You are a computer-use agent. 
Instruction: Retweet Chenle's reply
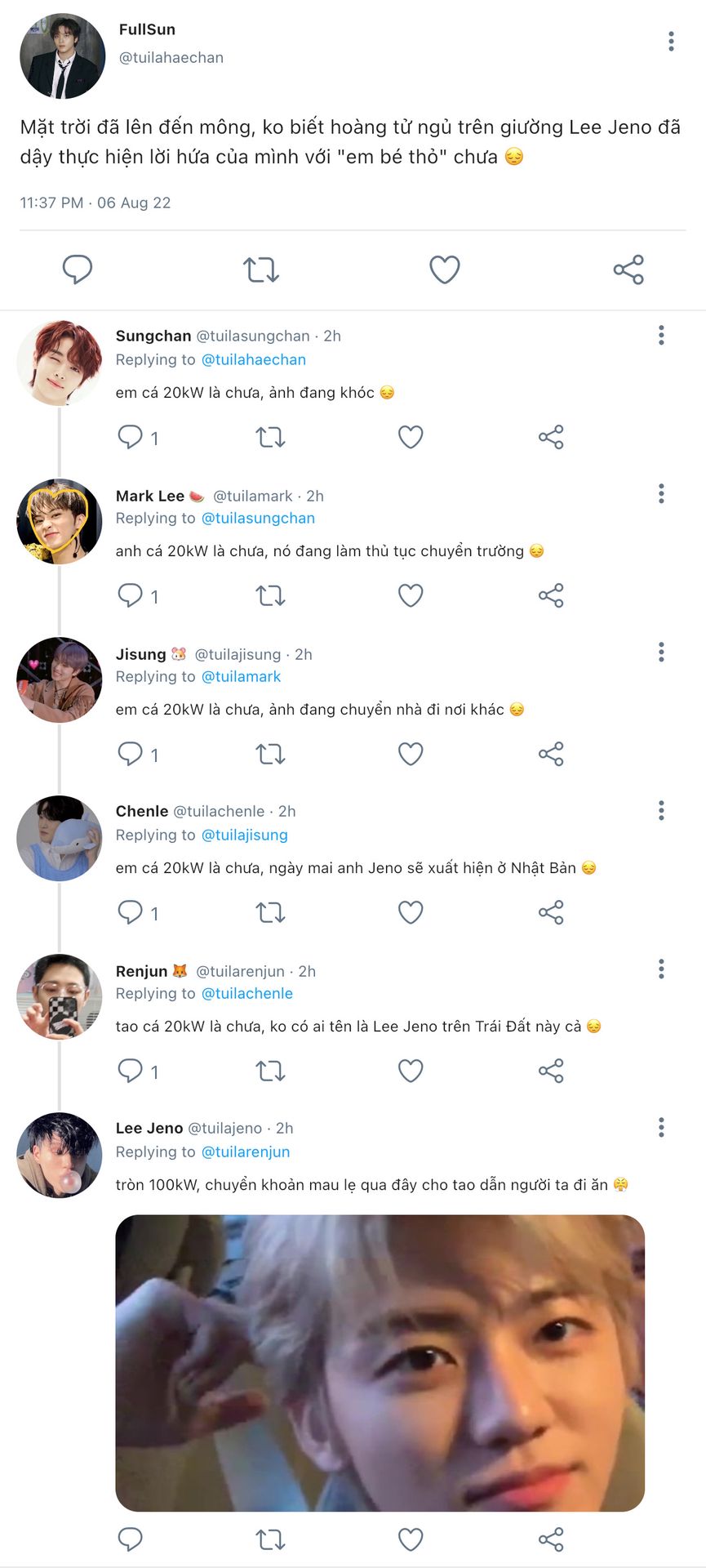270,912
